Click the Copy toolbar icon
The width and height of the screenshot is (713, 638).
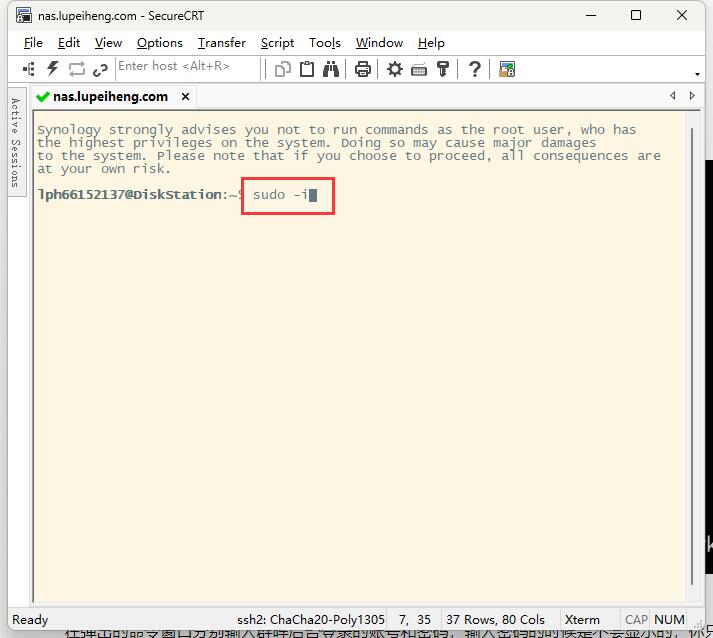click(x=283, y=69)
